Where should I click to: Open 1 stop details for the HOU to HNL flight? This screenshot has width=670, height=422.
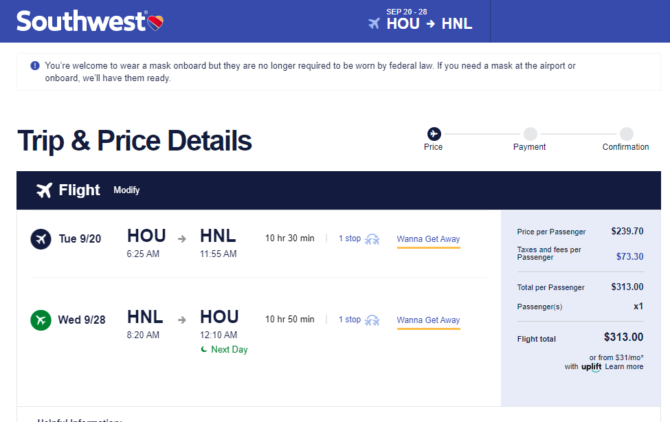(x=350, y=238)
